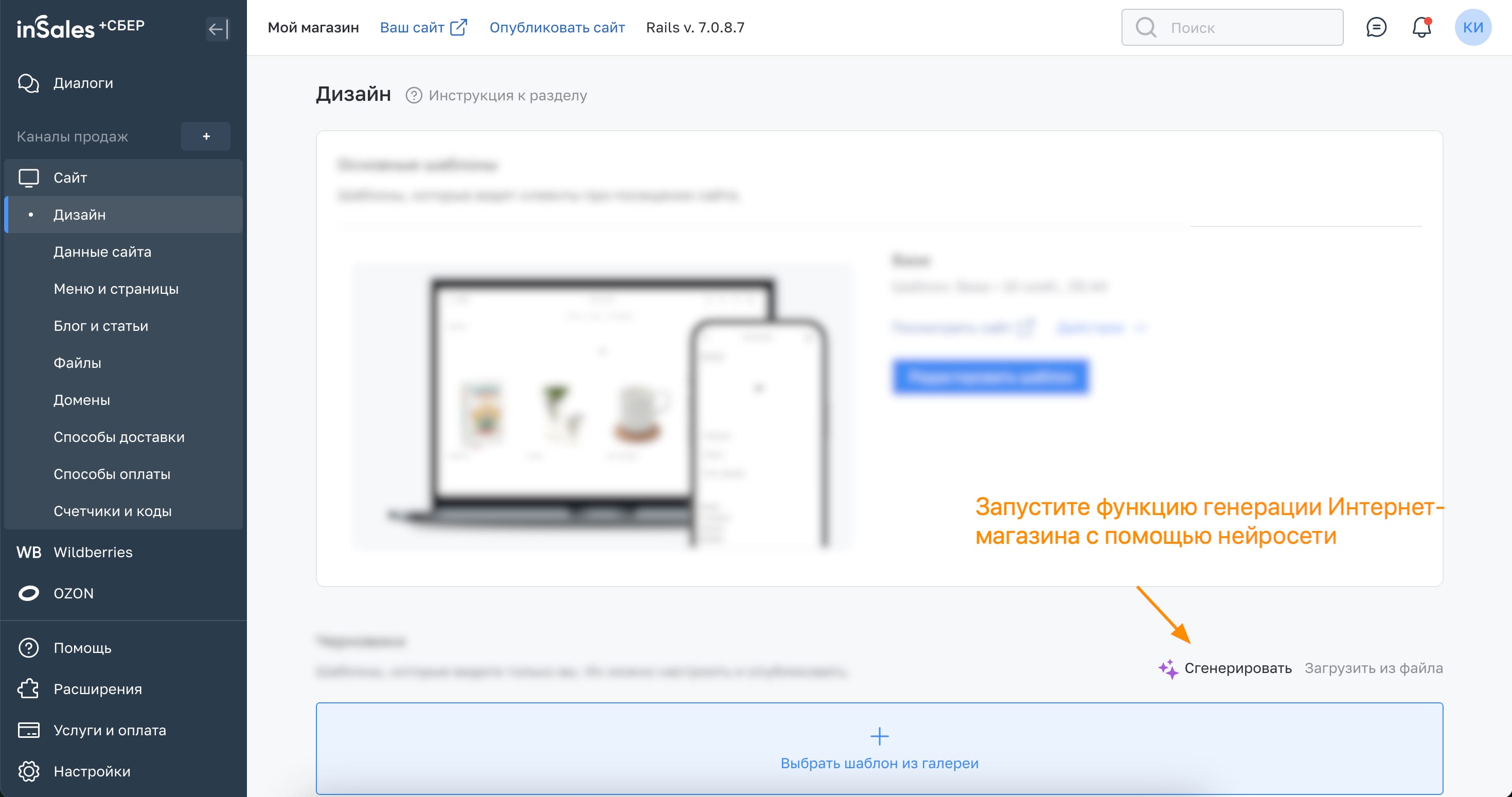The width and height of the screenshot is (1512, 797).
Task: Go to Delivery methods submenu item
Action: click(118, 437)
